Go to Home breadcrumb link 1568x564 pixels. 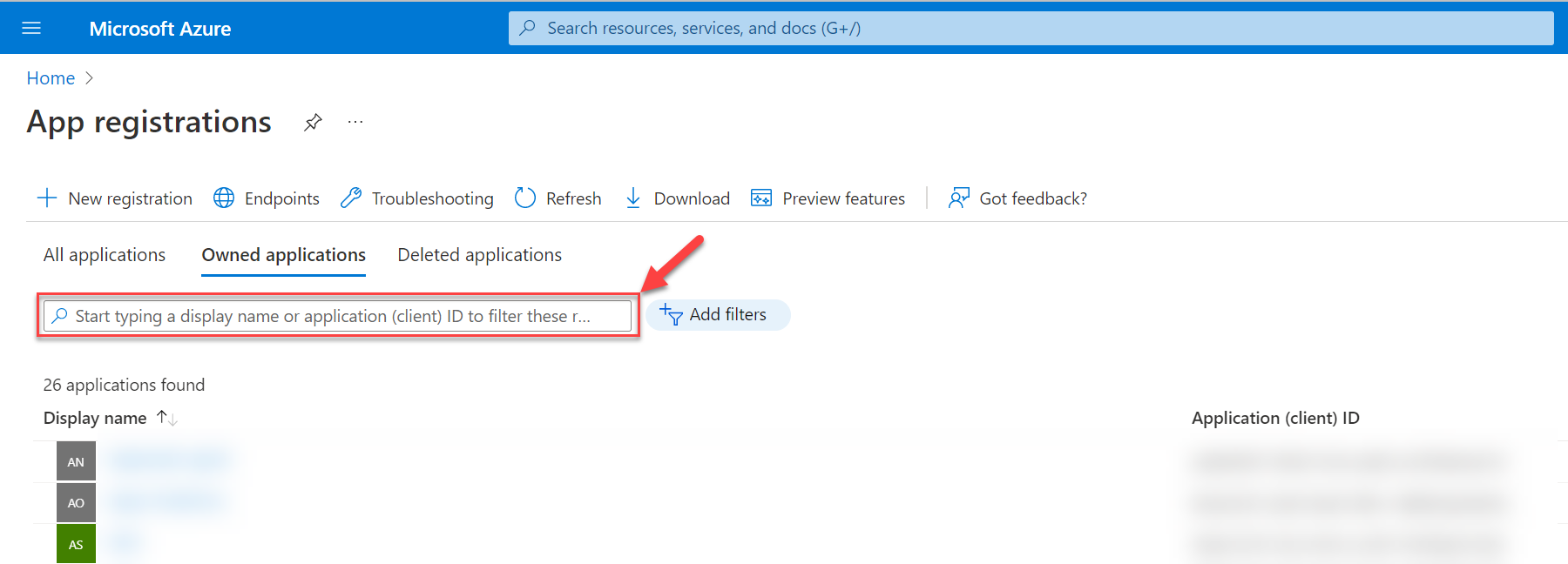point(51,78)
